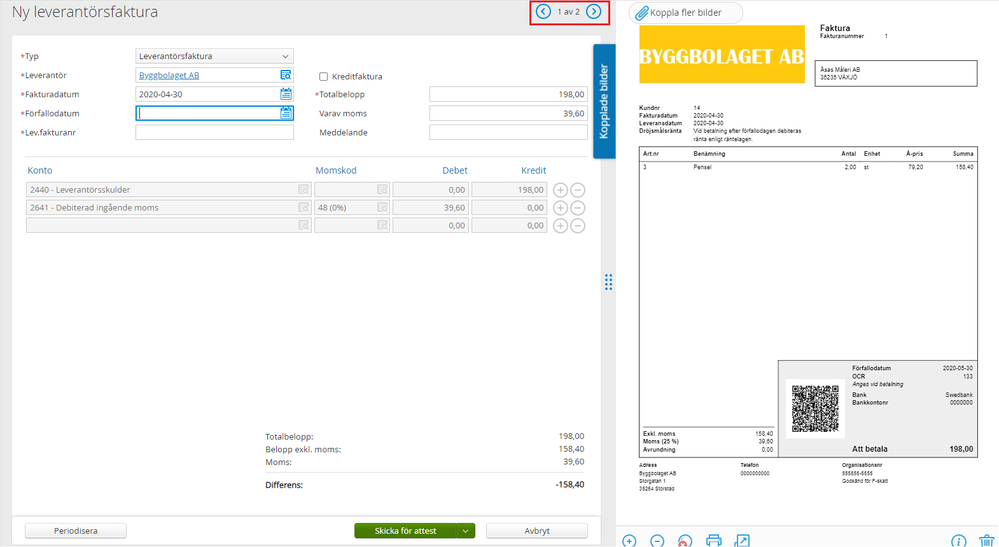Open calendar picker for Fakturadatum
Screen dimensions: 999x547
(286, 94)
